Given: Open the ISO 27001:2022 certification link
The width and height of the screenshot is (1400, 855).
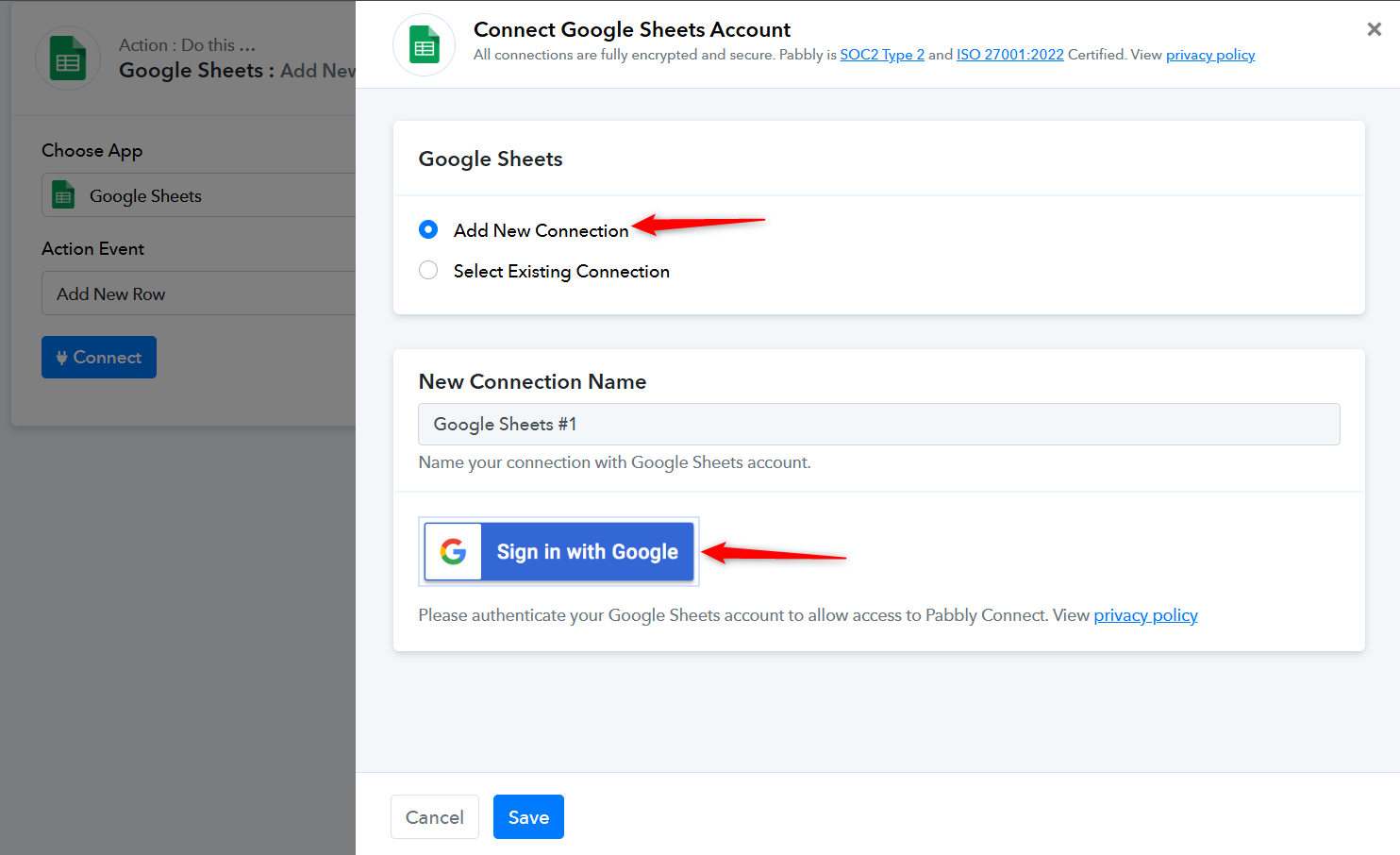Looking at the screenshot, I should tap(1009, 55).
